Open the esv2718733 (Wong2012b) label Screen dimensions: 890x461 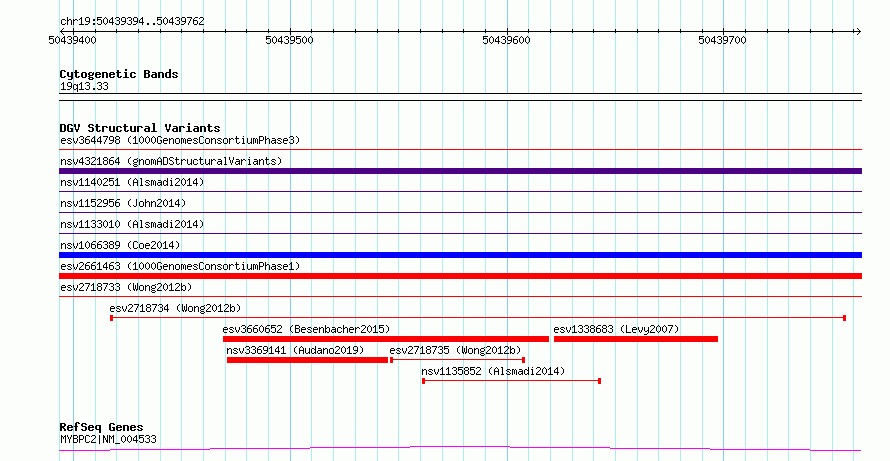pyautogui.click(x=126, y=287)
